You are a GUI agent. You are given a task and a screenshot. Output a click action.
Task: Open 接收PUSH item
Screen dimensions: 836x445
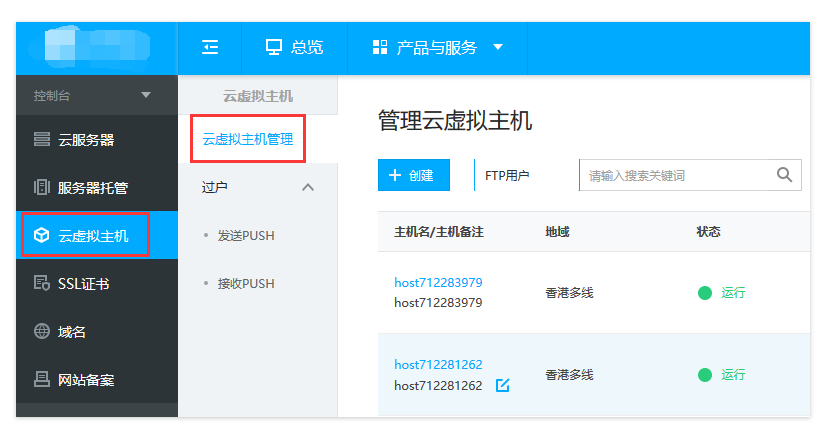[246, 284]
